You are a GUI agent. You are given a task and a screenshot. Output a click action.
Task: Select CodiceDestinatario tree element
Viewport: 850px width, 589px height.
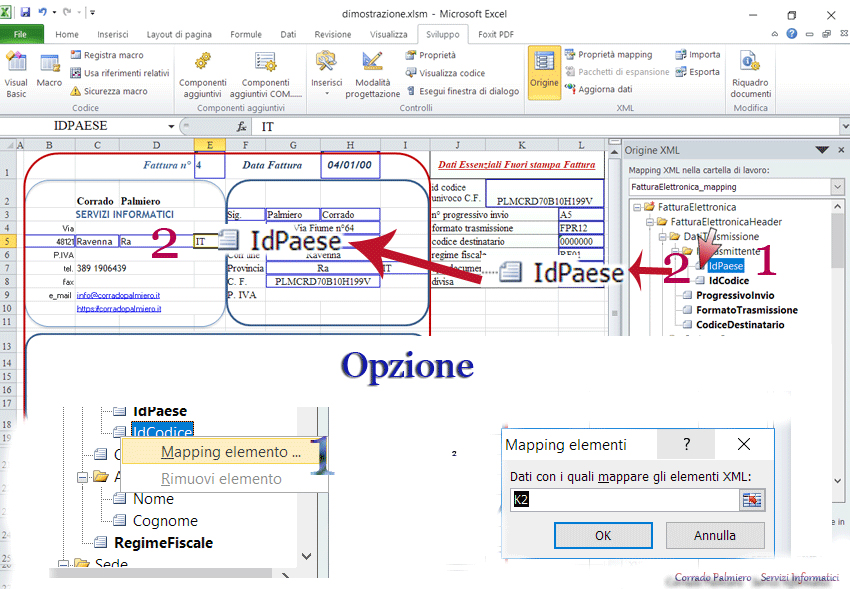pos(740,325)
